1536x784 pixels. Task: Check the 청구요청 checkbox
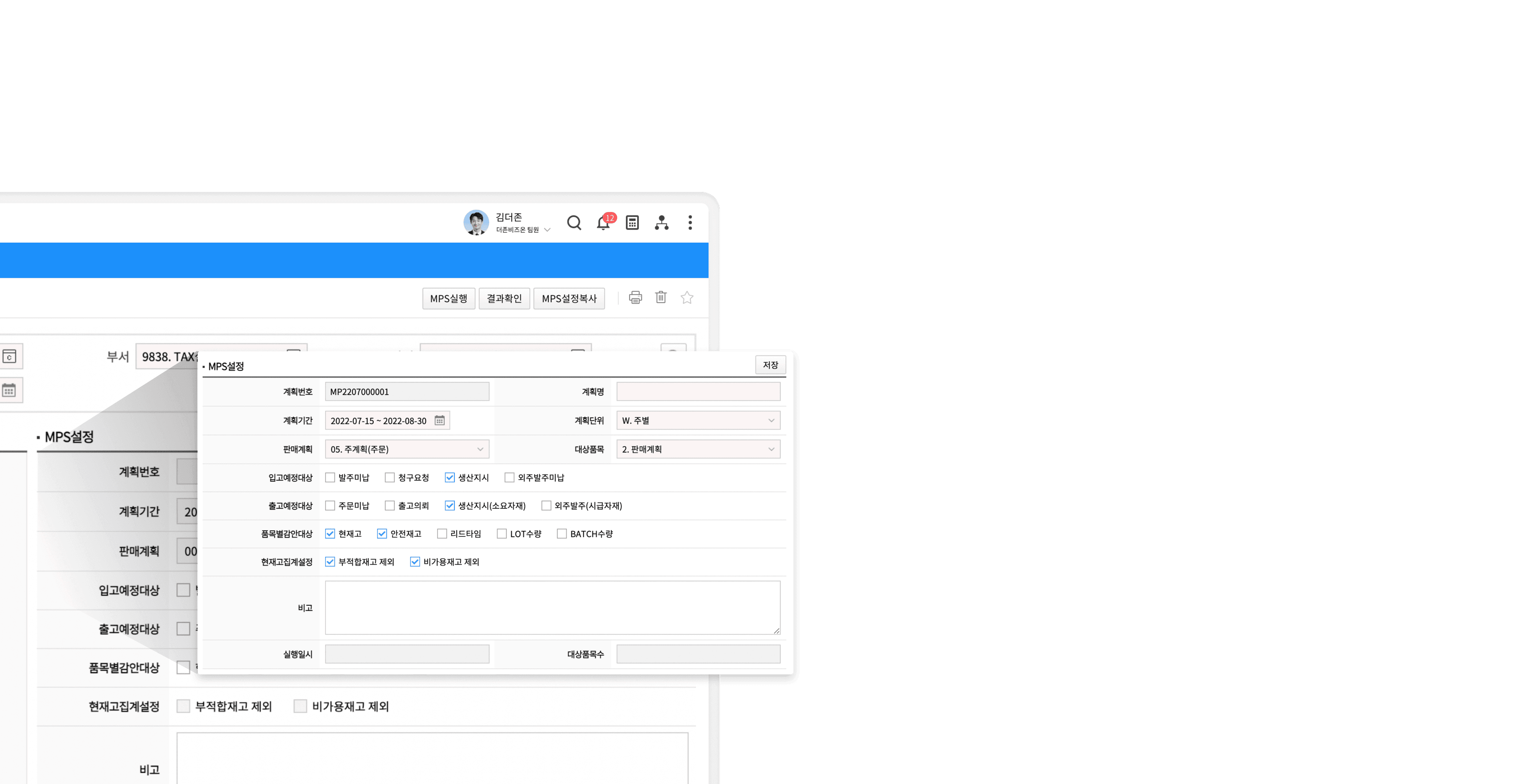(389, 478)
